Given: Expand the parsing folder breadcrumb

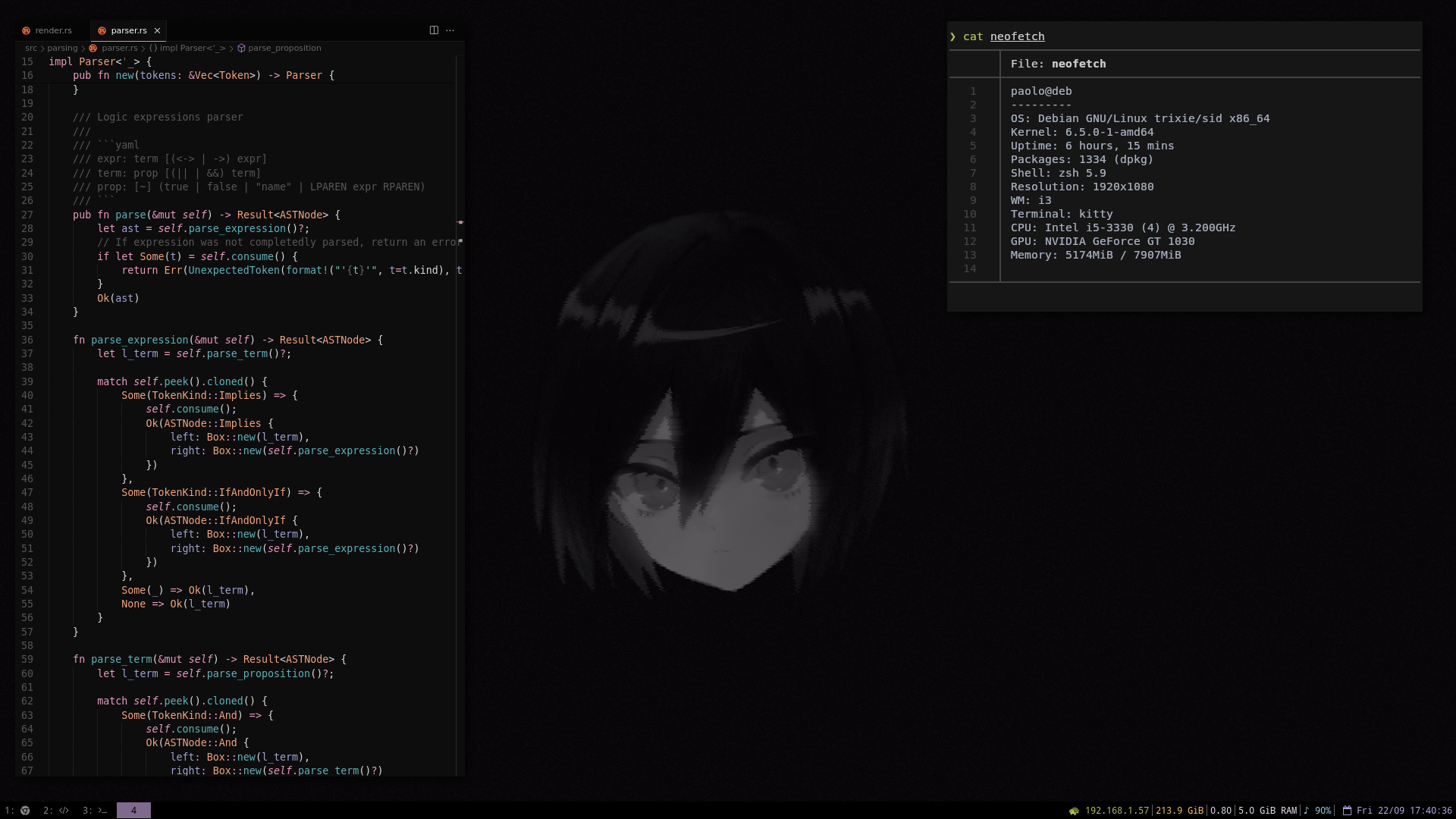Looking at the screenshot, I should (x=62, y=48).
